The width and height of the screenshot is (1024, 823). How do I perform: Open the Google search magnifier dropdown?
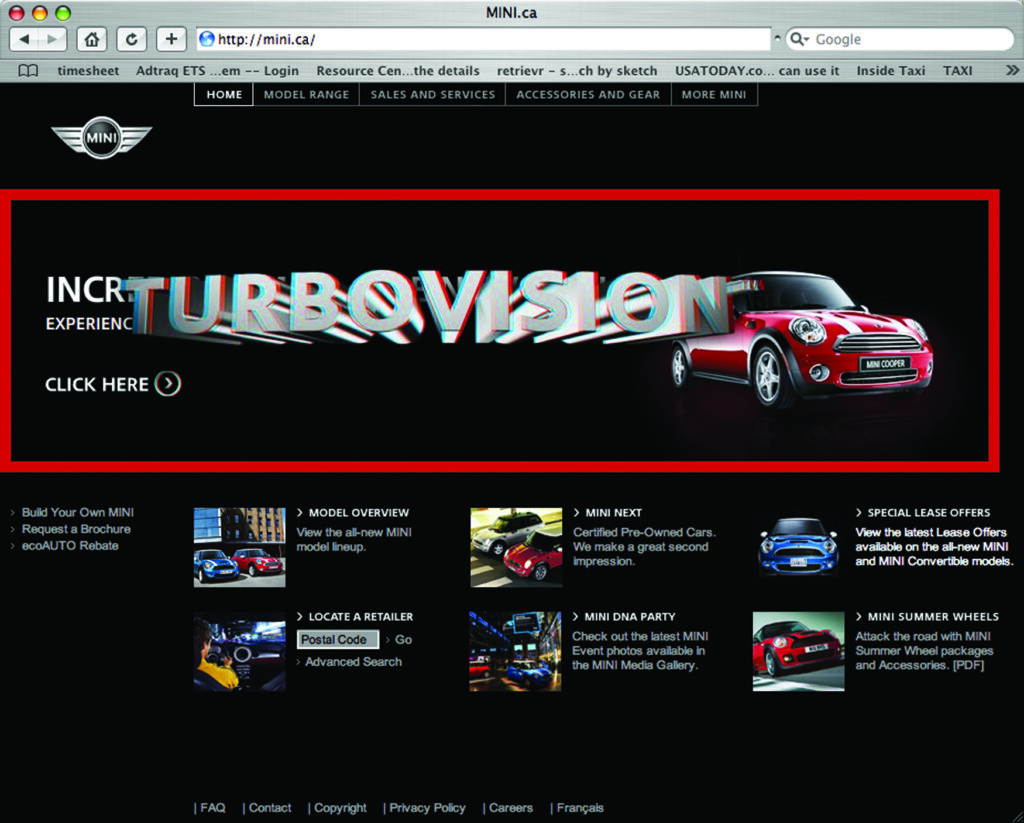tap(799, 39)
